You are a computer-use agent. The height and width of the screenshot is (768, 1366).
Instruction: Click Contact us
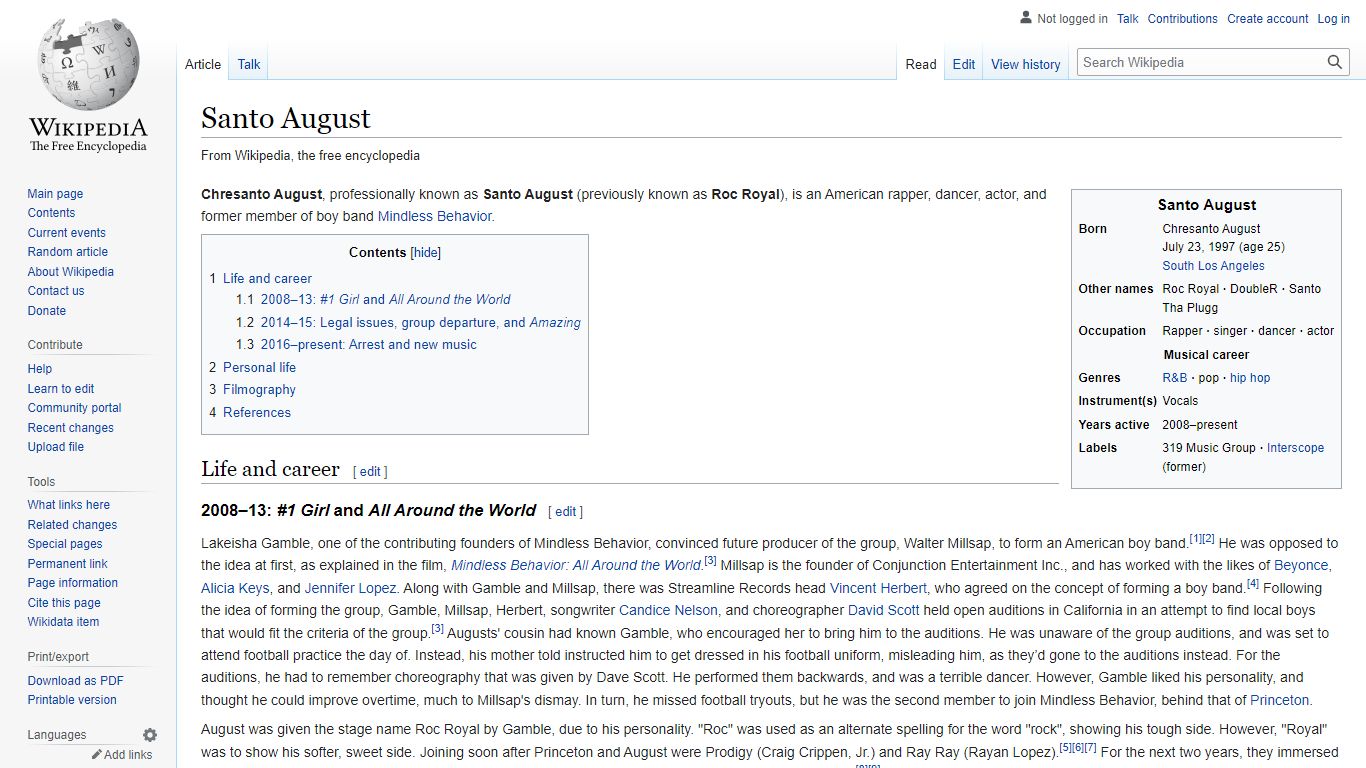pyautogui.click(x=56, y=291)
